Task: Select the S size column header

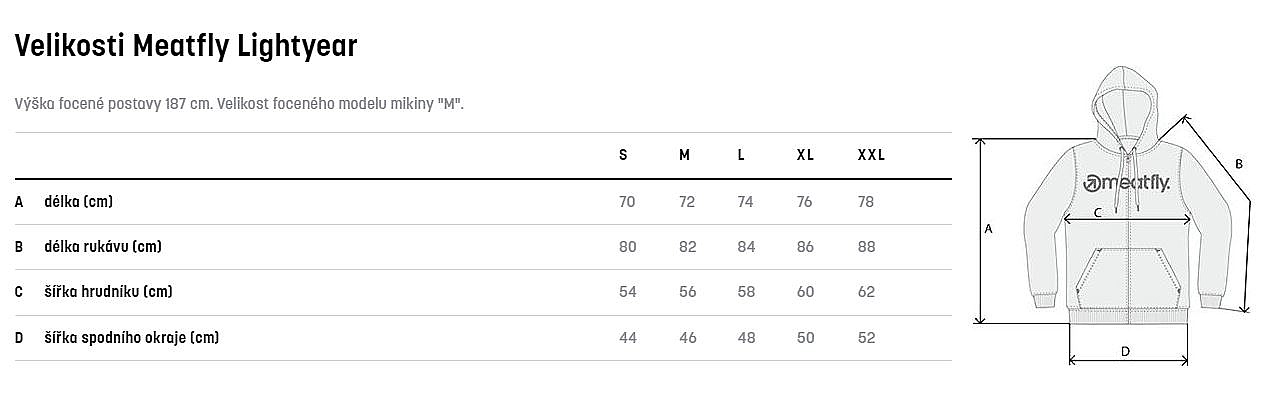Action: [x=623, y=155]
